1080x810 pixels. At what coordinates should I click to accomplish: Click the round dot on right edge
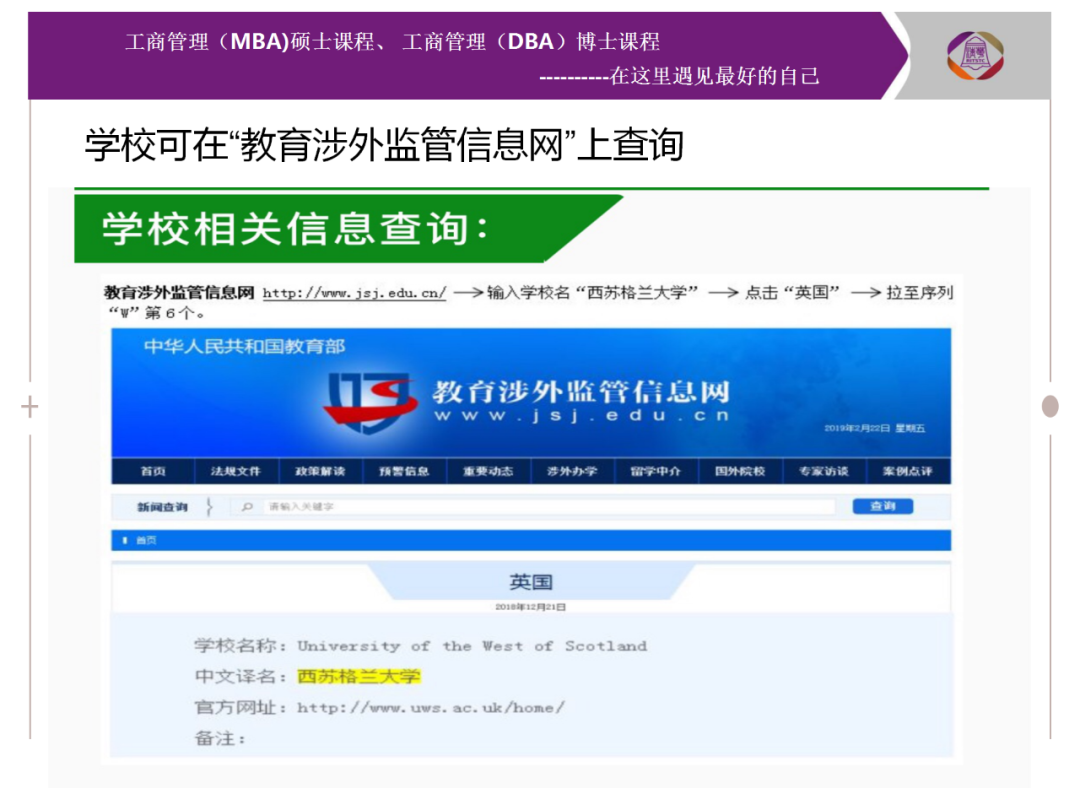click(x=1049, y=406)
